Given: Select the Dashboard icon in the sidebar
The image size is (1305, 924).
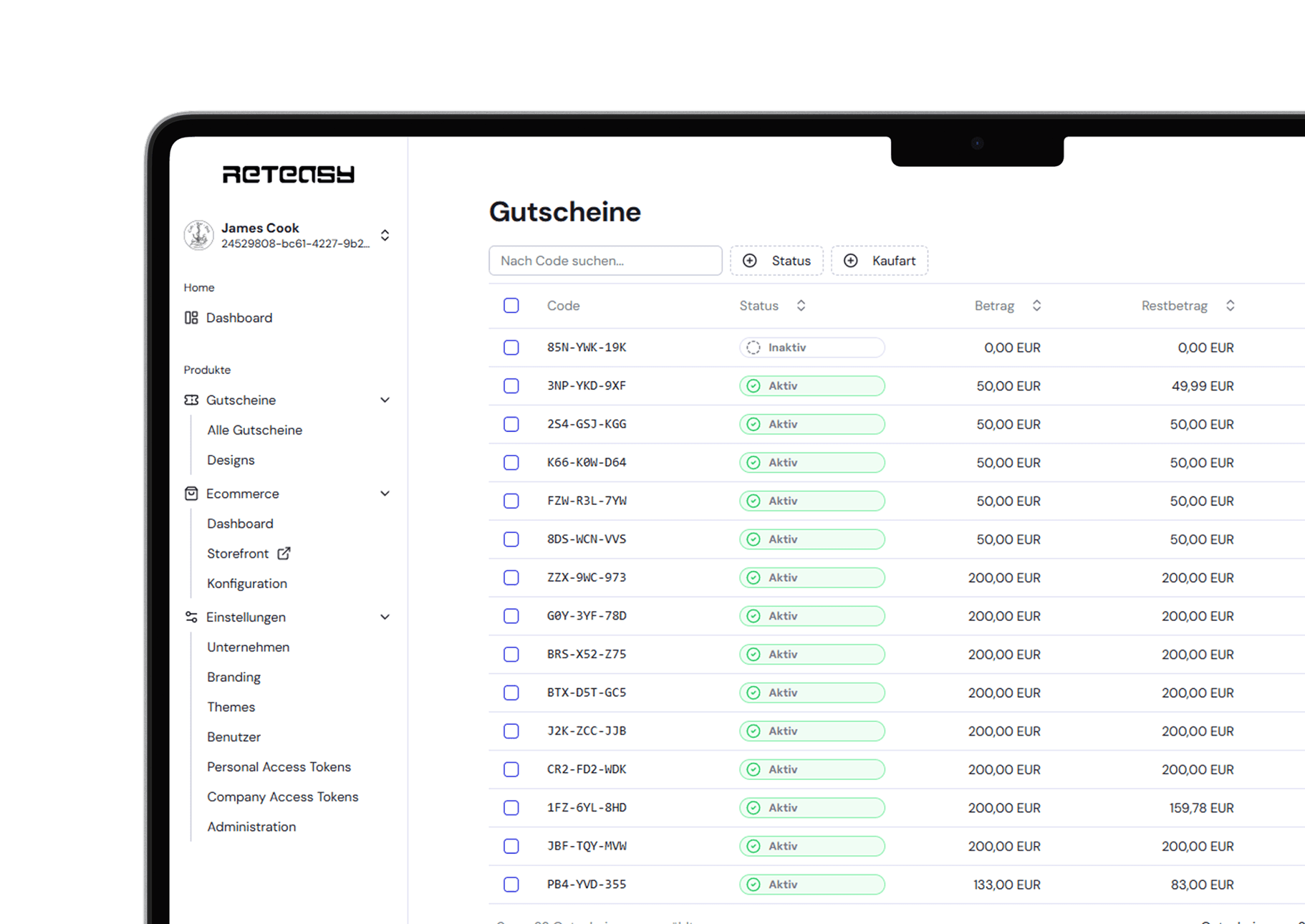Looking at the screenshot, I should pyautogui.click(x=190, y=317).
